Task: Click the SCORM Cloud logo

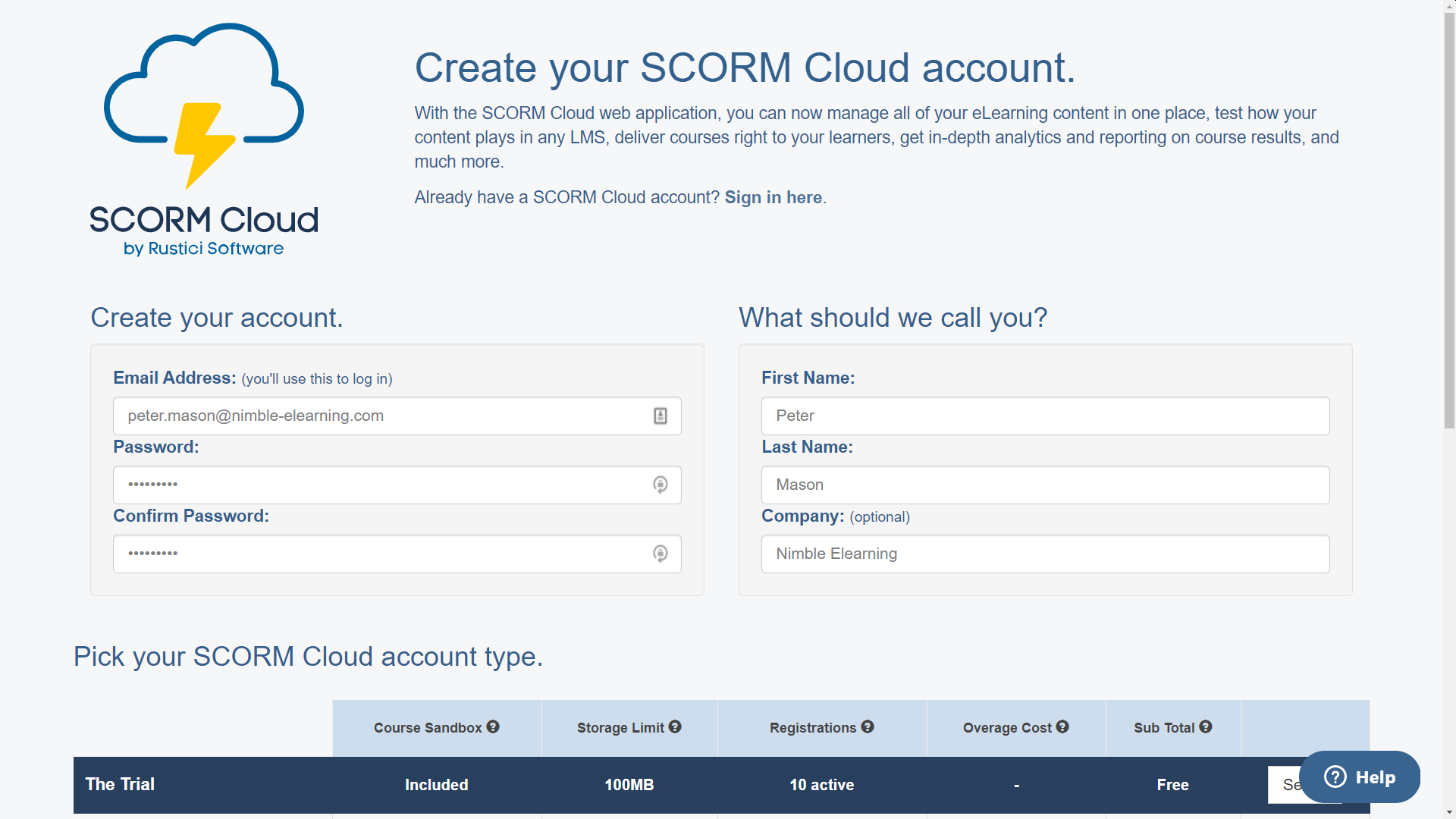Action: (204, 140)
